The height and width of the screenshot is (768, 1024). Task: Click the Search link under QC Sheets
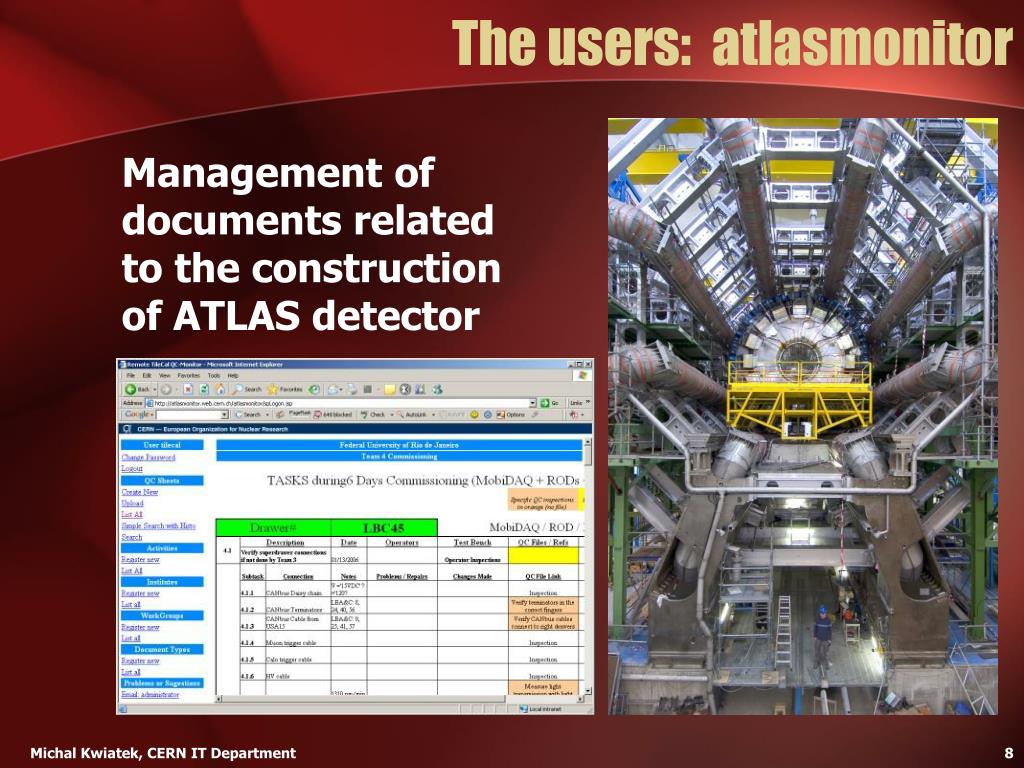[x=132, y=537]
